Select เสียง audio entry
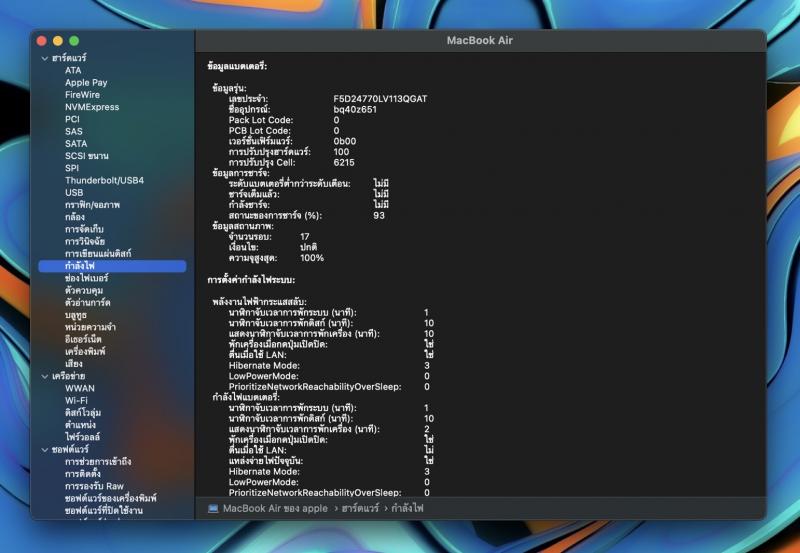 coord(73,364)
